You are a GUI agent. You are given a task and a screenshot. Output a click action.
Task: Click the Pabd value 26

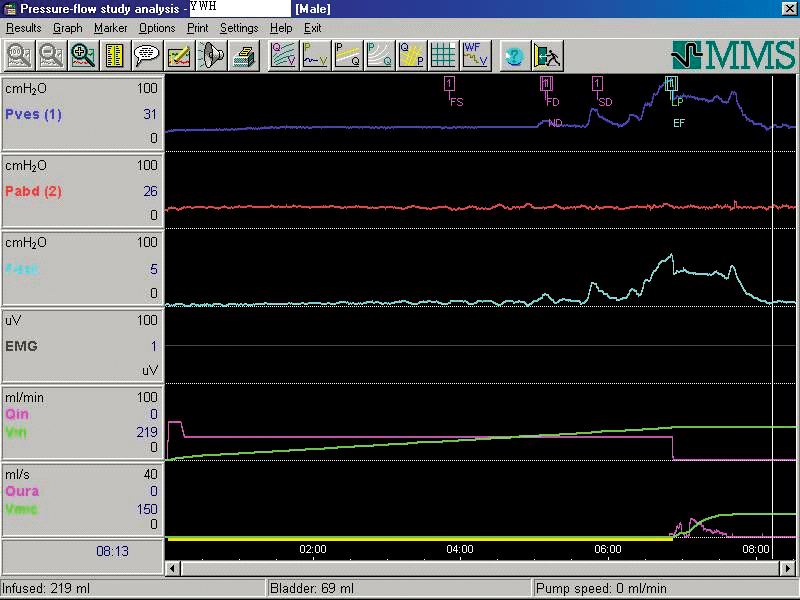tap(150, 192)
